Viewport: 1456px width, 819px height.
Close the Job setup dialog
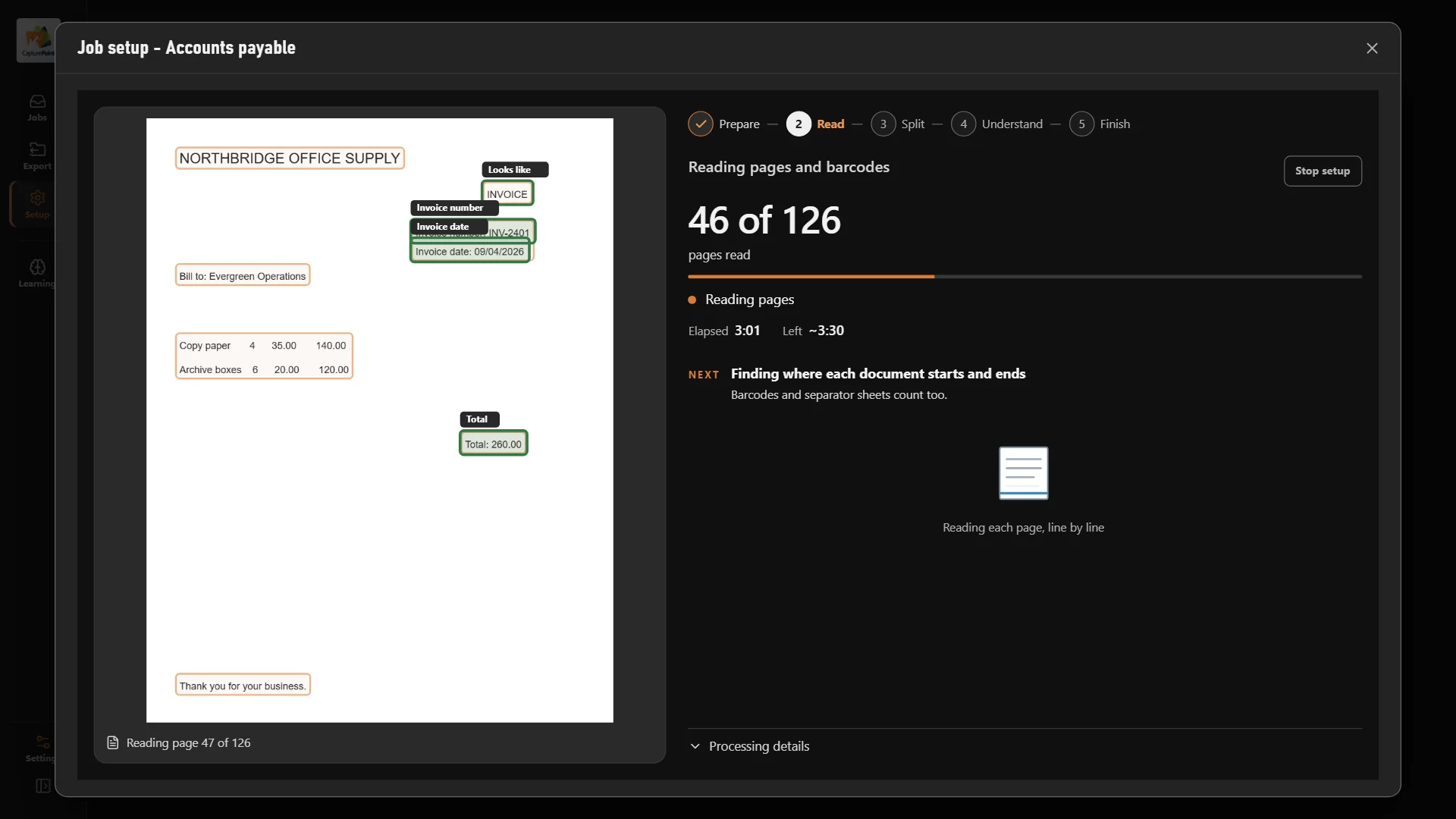[x=1372, y=48]
